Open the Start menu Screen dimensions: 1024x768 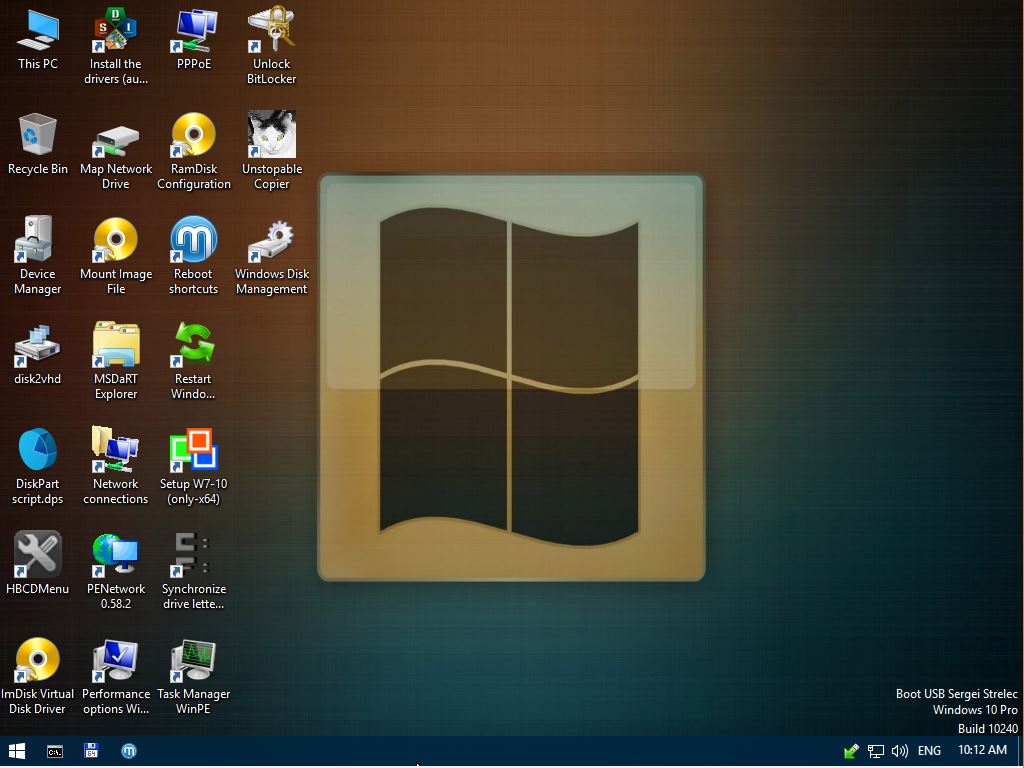click(x=16, y=751)
